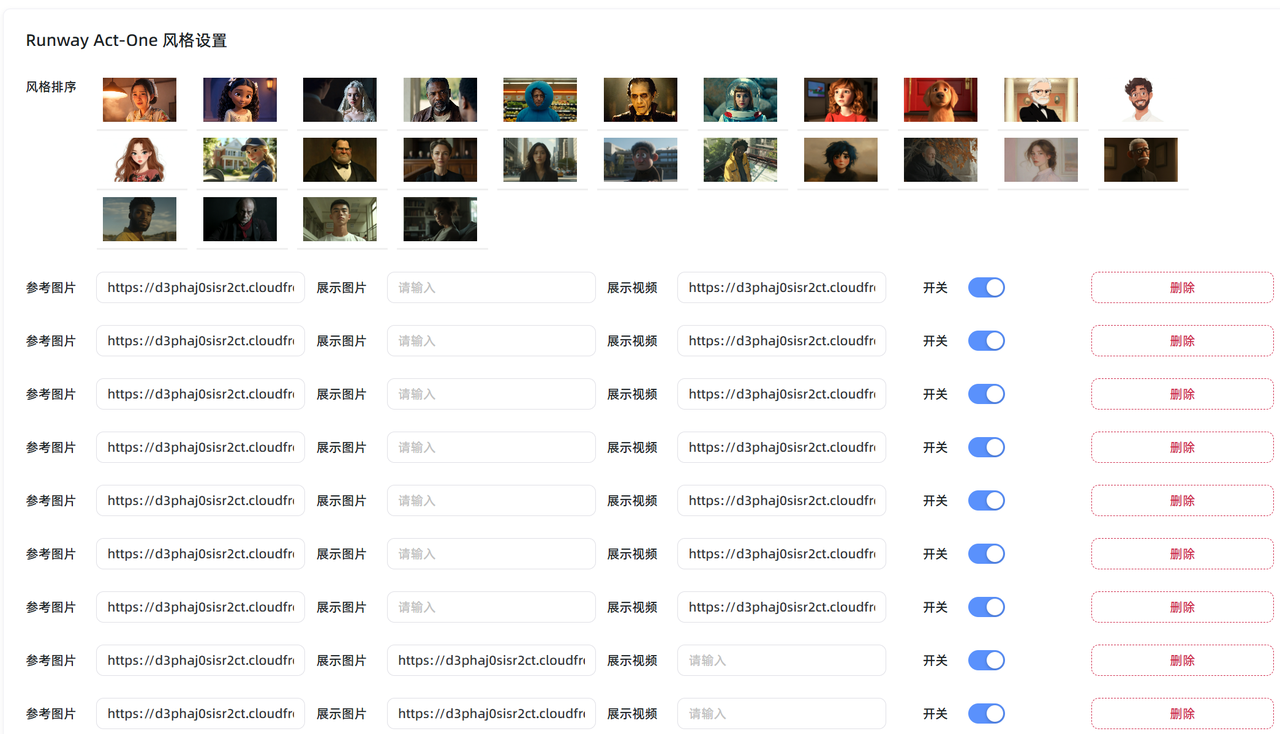Focus the first row's 展示视频 URL field
Viewport: 1280px width, 734px height.
[x=781, y=288]
